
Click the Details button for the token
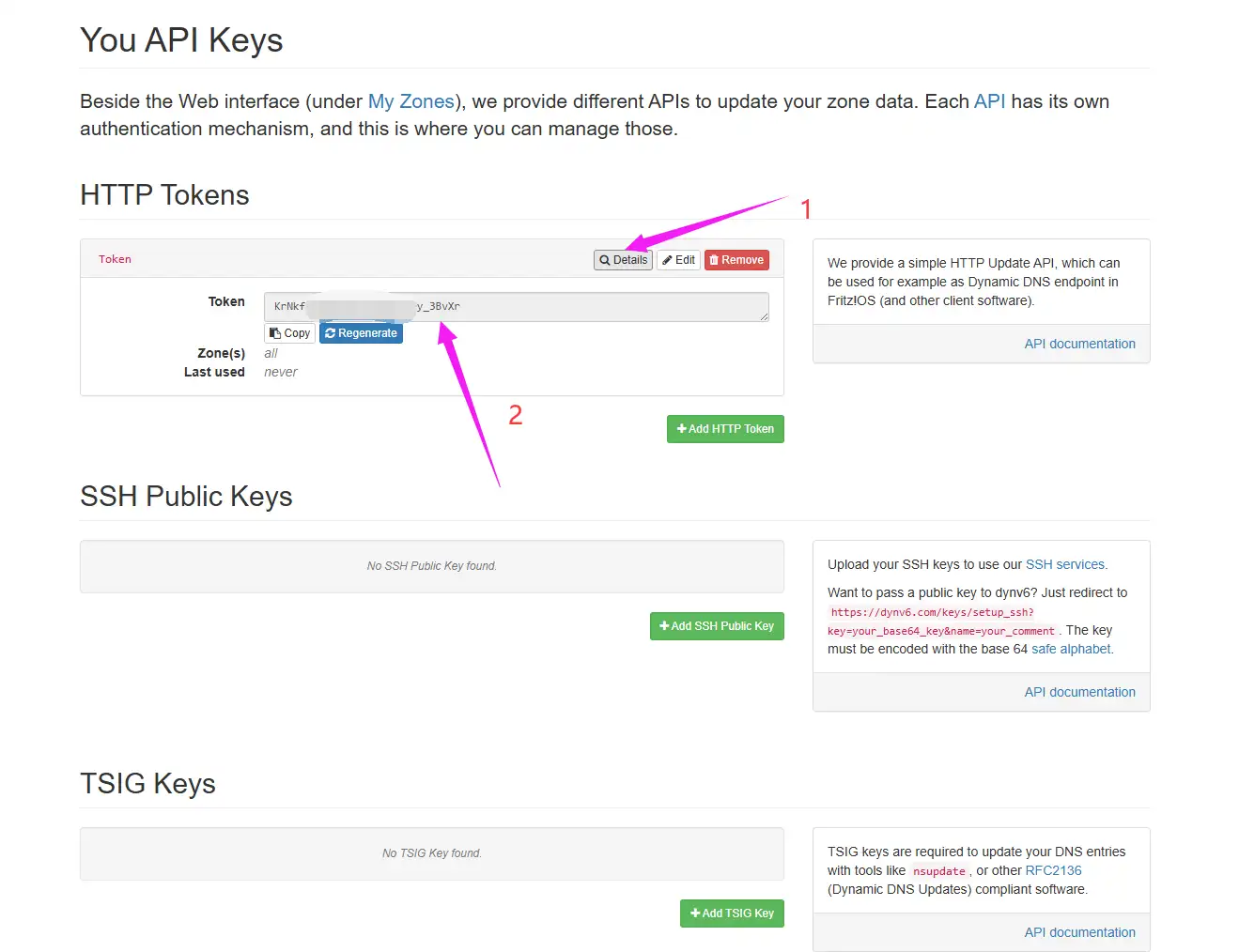[x=624, y=260]
